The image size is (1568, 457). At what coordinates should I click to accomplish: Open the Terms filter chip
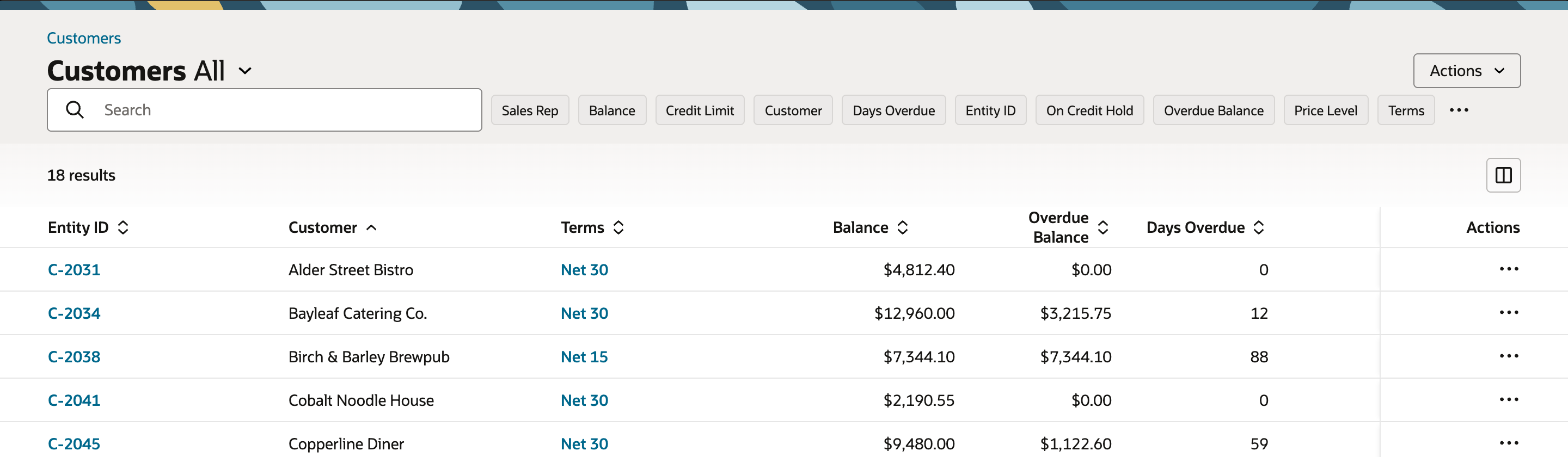pyautogui.click(x=1406, y=110)
